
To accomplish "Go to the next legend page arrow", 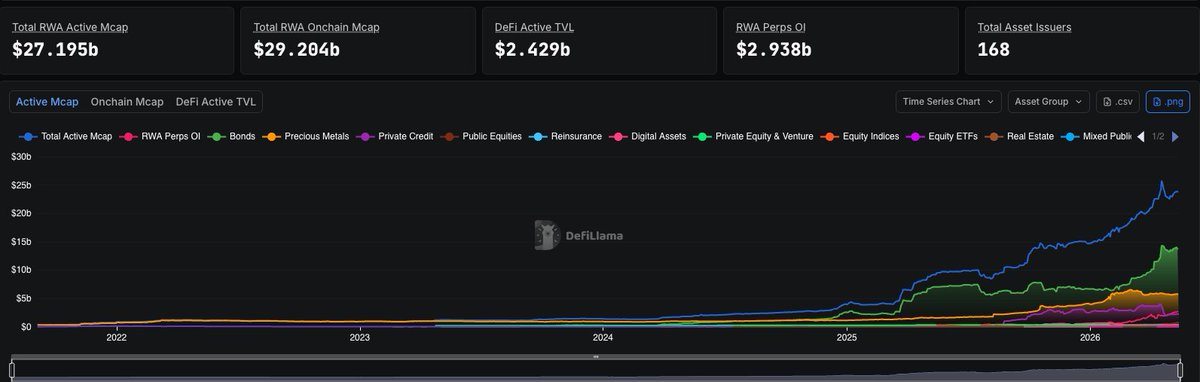I will (x=1175, y=136).
